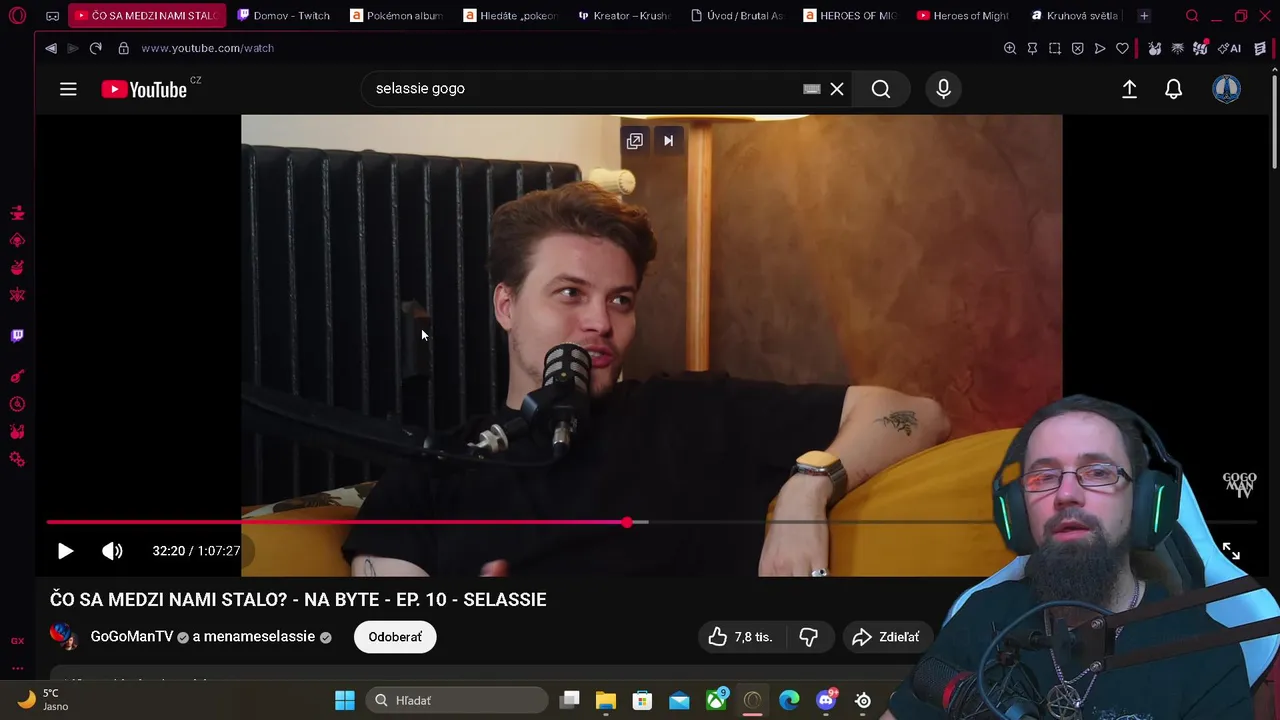Open a new browser tab with plus

[x=1144, y=16]
